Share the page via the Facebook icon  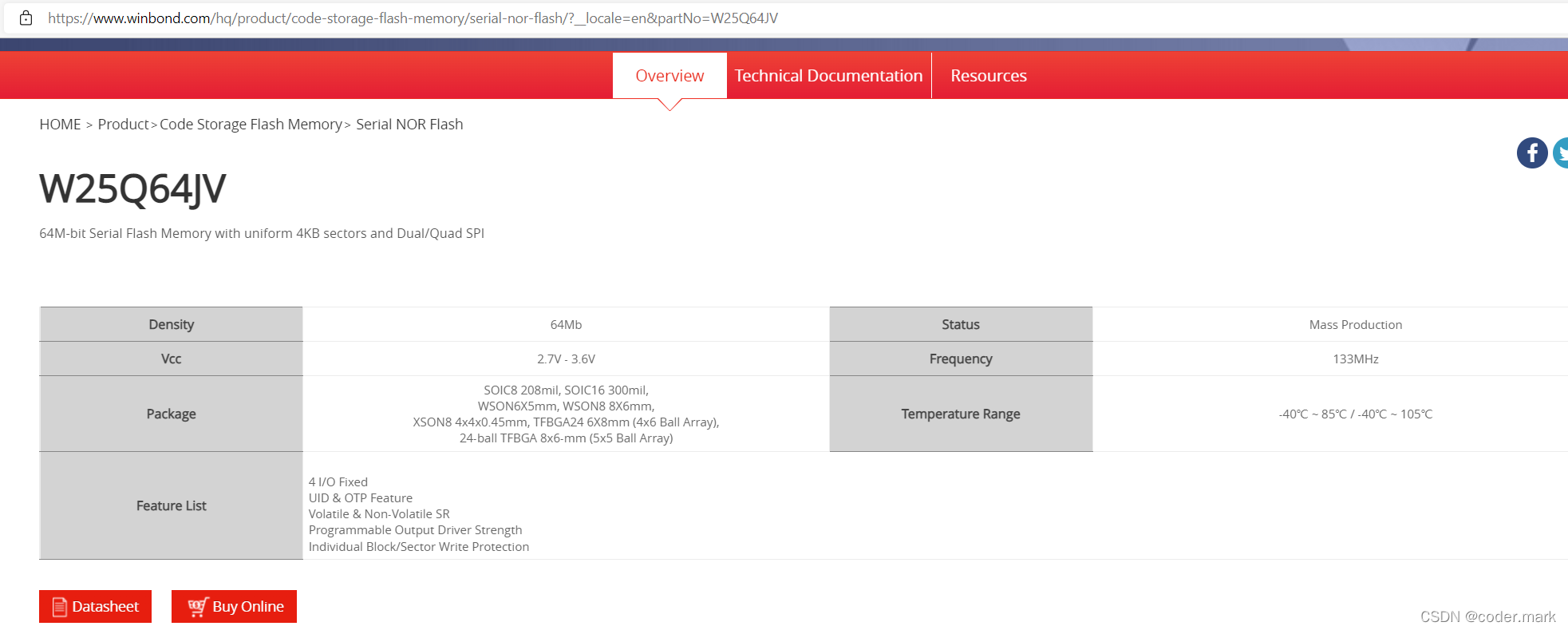tap(1532, 153)
